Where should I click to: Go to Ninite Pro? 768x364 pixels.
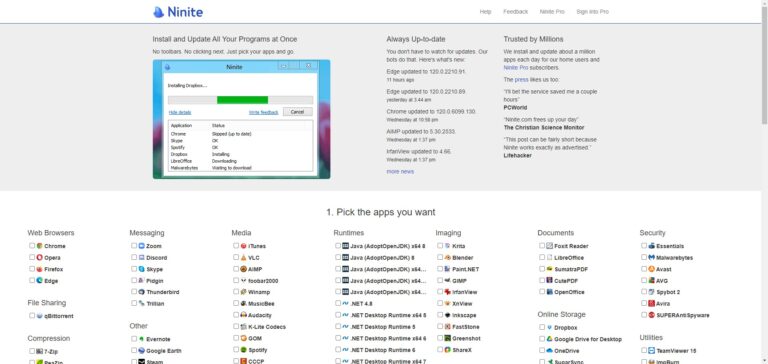(552, 12)
